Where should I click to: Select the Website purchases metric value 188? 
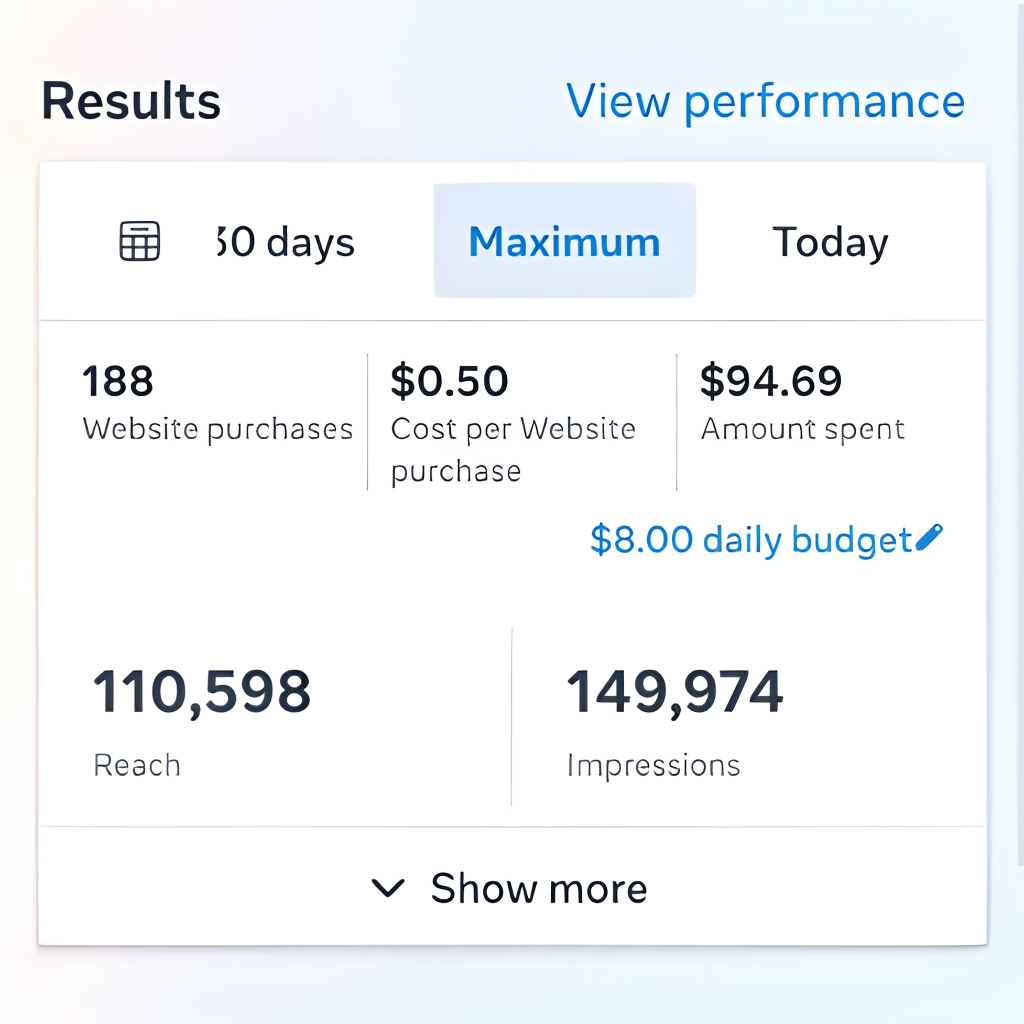(117, 381)
